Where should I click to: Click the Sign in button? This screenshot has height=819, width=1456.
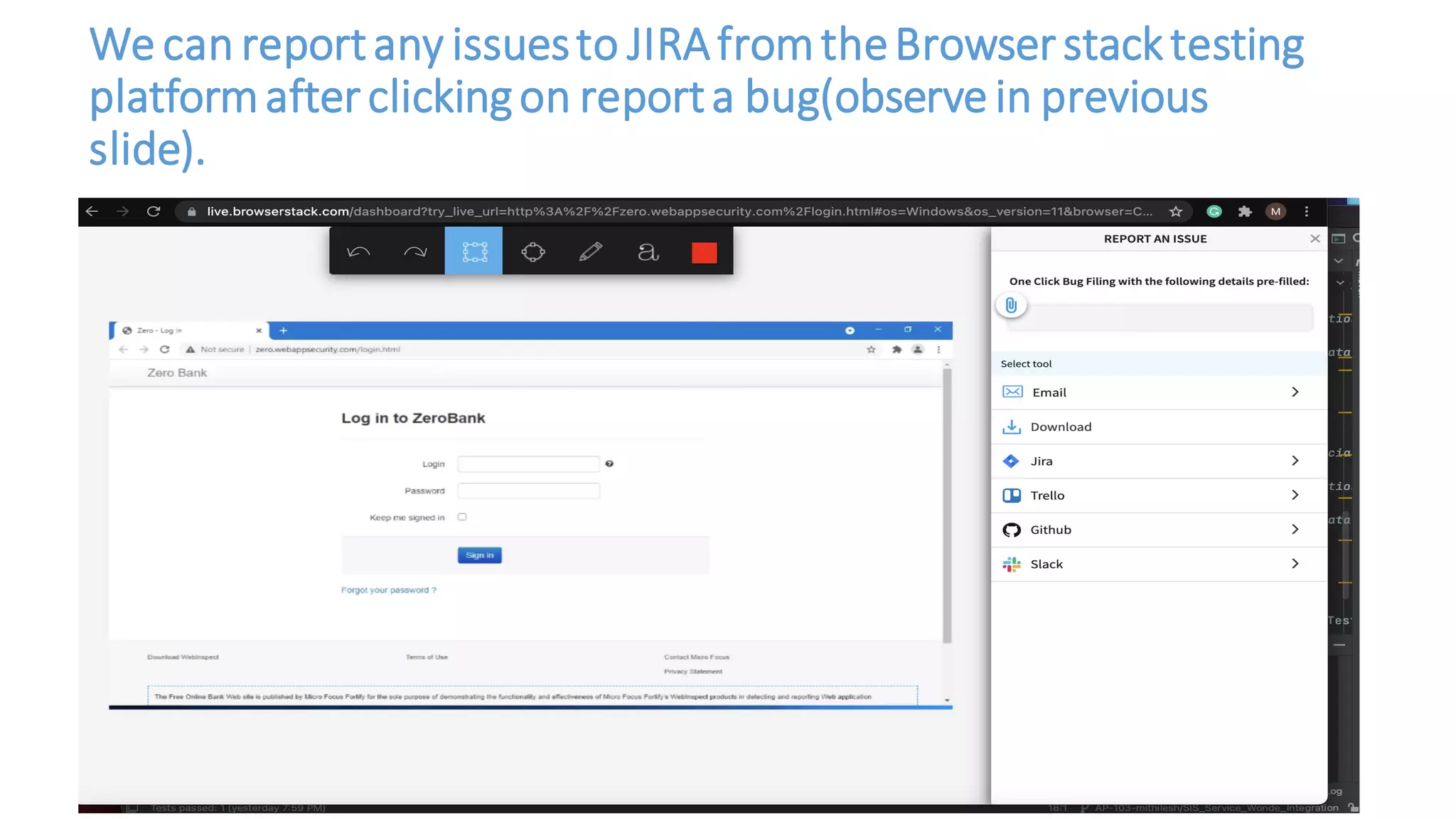(479, 555)
